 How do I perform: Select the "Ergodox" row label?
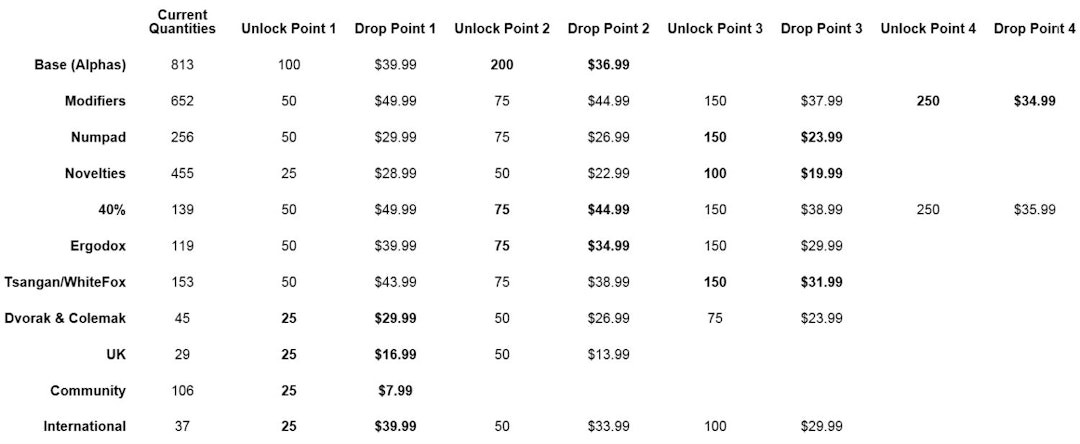[98, 246]
